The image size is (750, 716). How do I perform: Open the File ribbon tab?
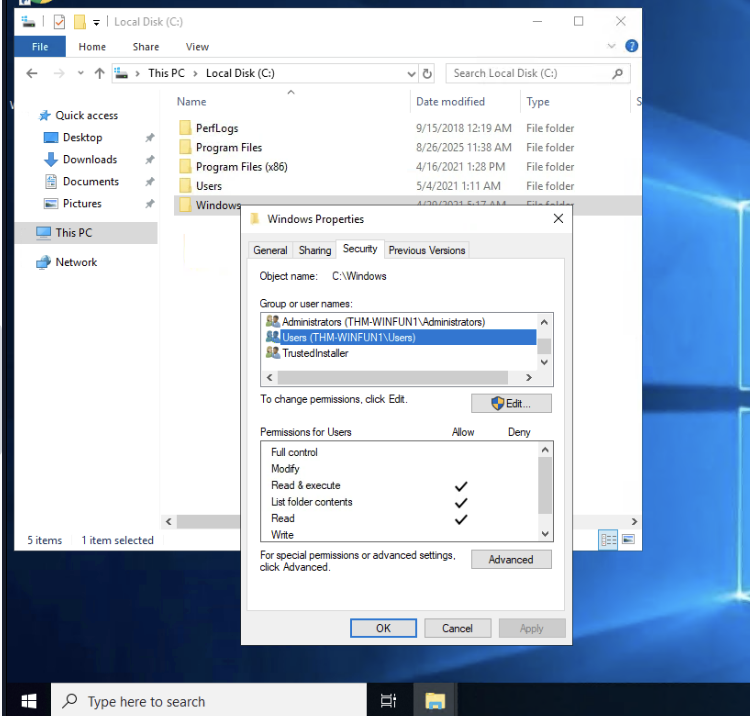[40, 47]
